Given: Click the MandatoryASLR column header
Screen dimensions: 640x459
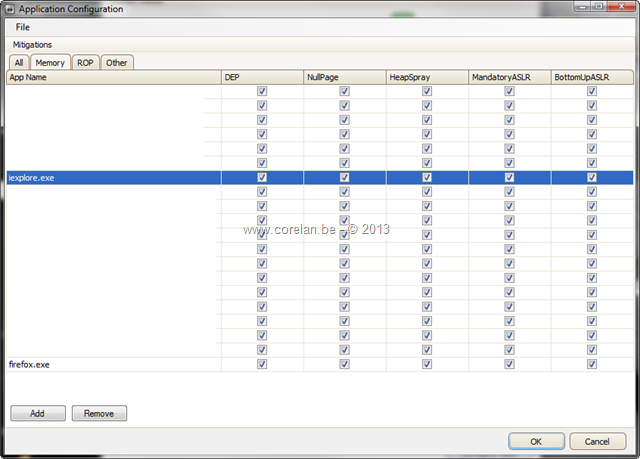Looking at the screenshot, I should 509,76.
